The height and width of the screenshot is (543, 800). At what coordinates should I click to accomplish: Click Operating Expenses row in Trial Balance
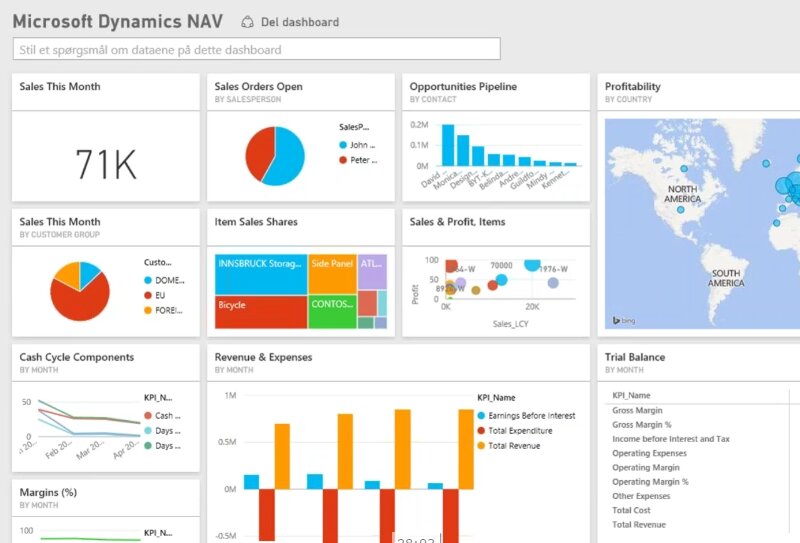649,453
